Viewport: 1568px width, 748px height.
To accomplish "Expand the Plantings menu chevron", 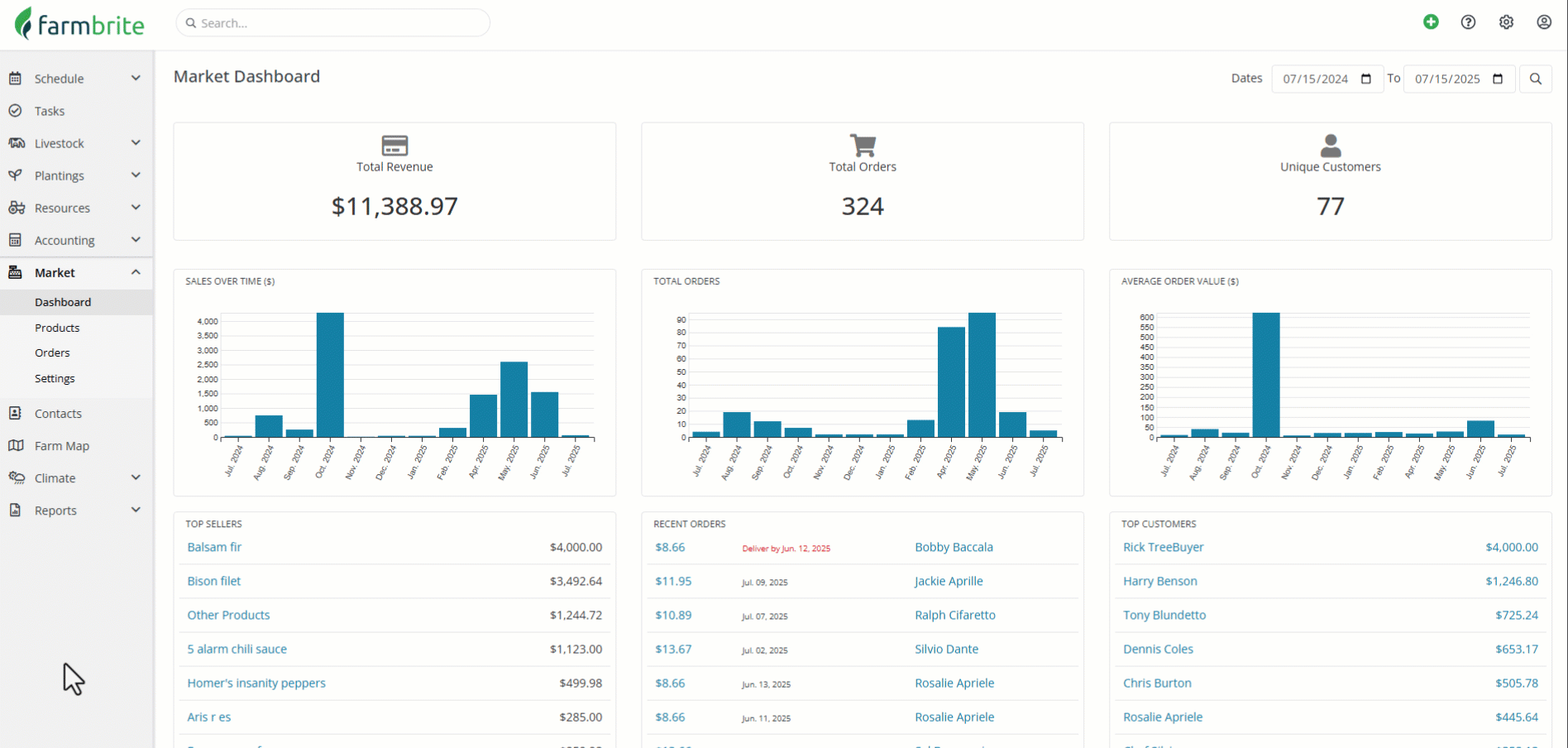I will (x=136, y=175).
